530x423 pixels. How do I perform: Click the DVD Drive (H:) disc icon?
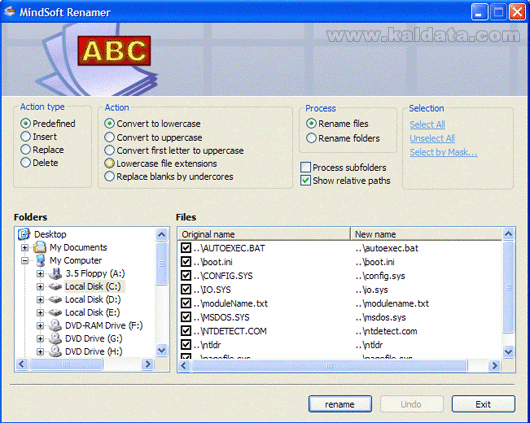click(x=55, y=351)
